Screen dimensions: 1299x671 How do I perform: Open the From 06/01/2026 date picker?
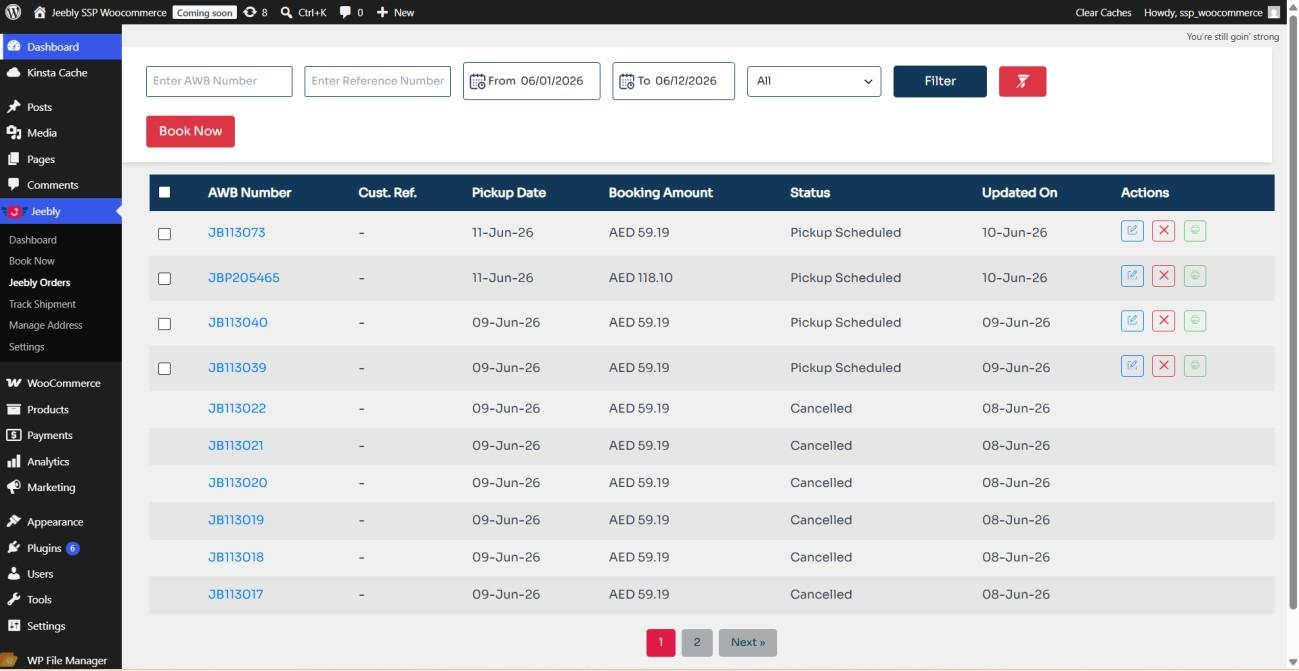tap(531, 81)
